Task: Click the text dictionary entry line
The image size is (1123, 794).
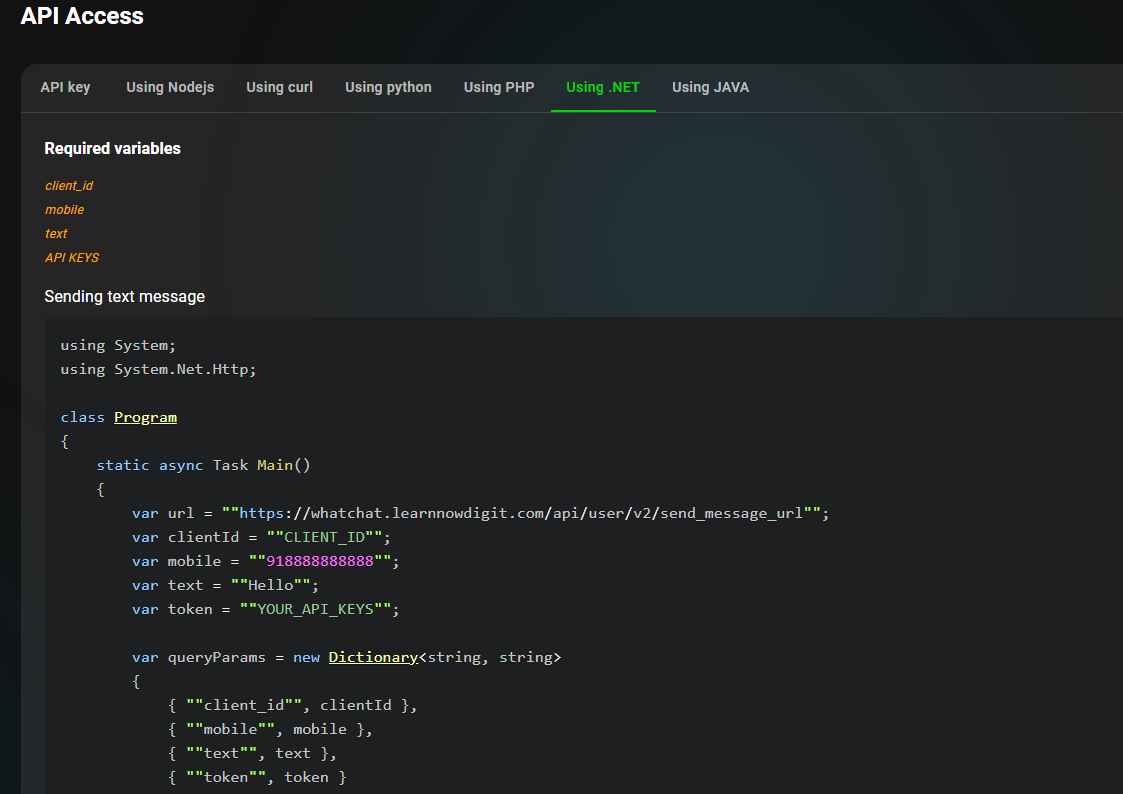Action: [252, 753]
